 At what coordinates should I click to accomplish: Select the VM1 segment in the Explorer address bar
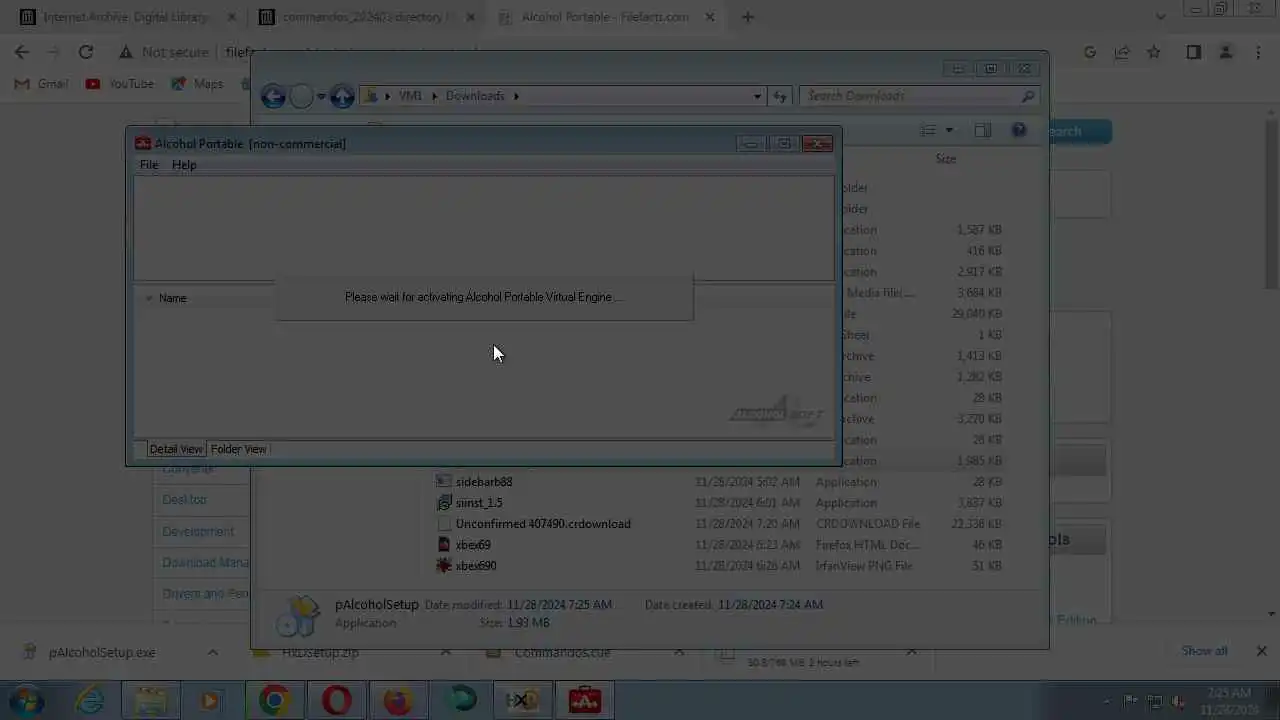tap(410, 96)
